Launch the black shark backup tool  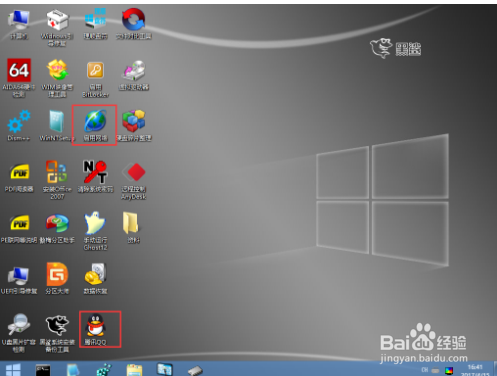57,333
